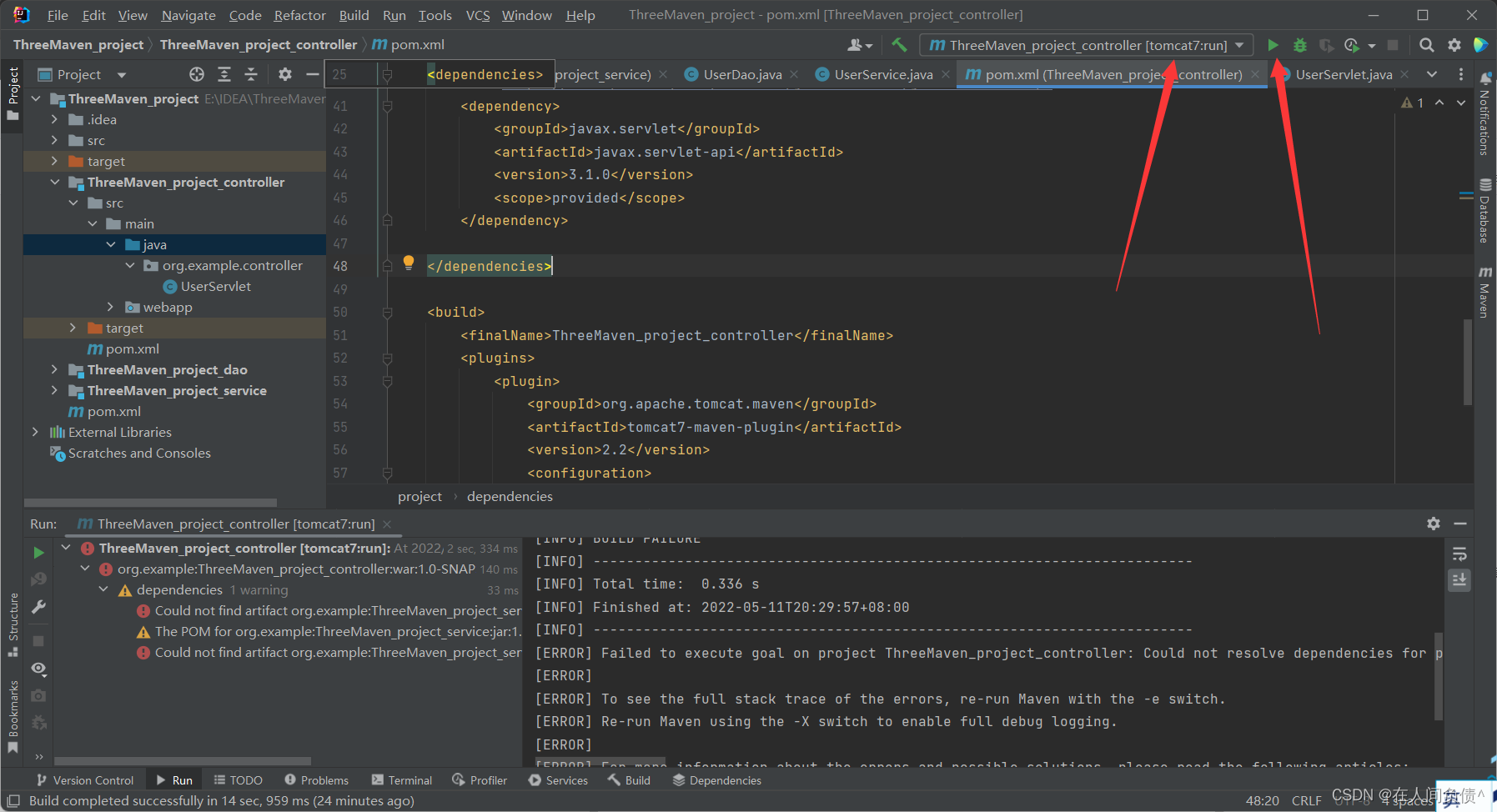Hide the Project tool window

coord(312,74)
